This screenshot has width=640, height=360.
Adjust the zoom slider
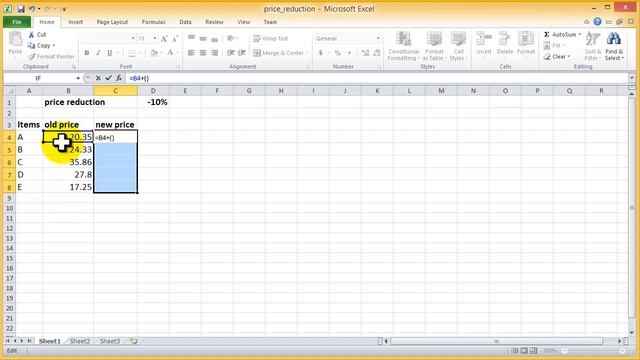pyautogui.click(x=594, y=351)
